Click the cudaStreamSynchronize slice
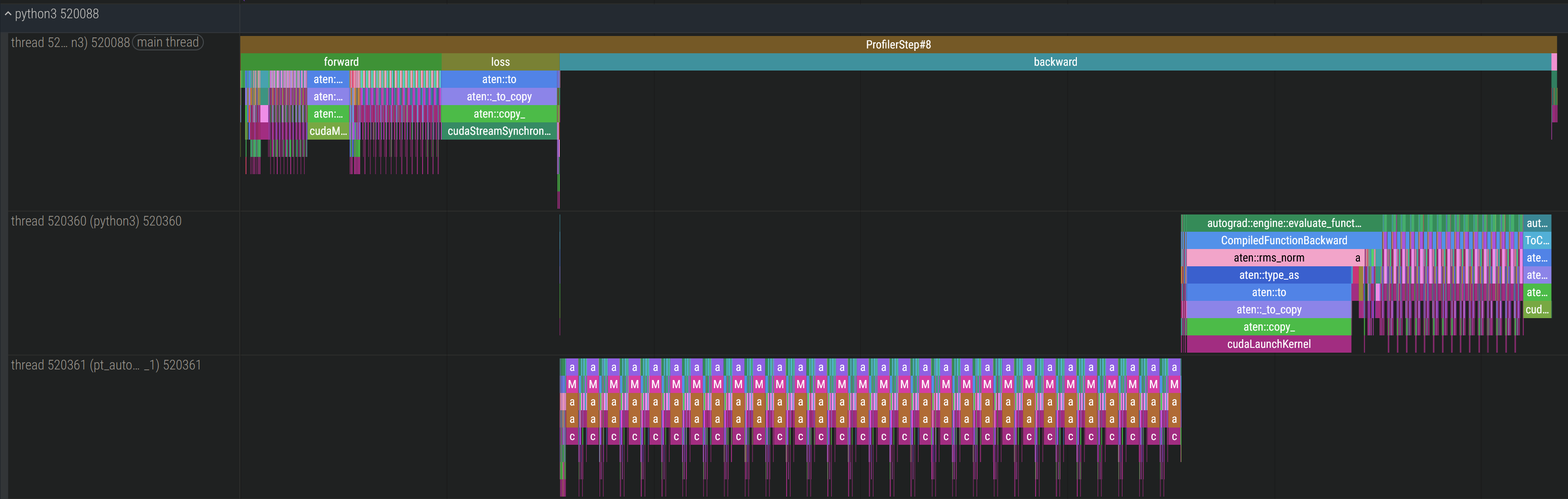1568x499 pixels. [498, 131]
